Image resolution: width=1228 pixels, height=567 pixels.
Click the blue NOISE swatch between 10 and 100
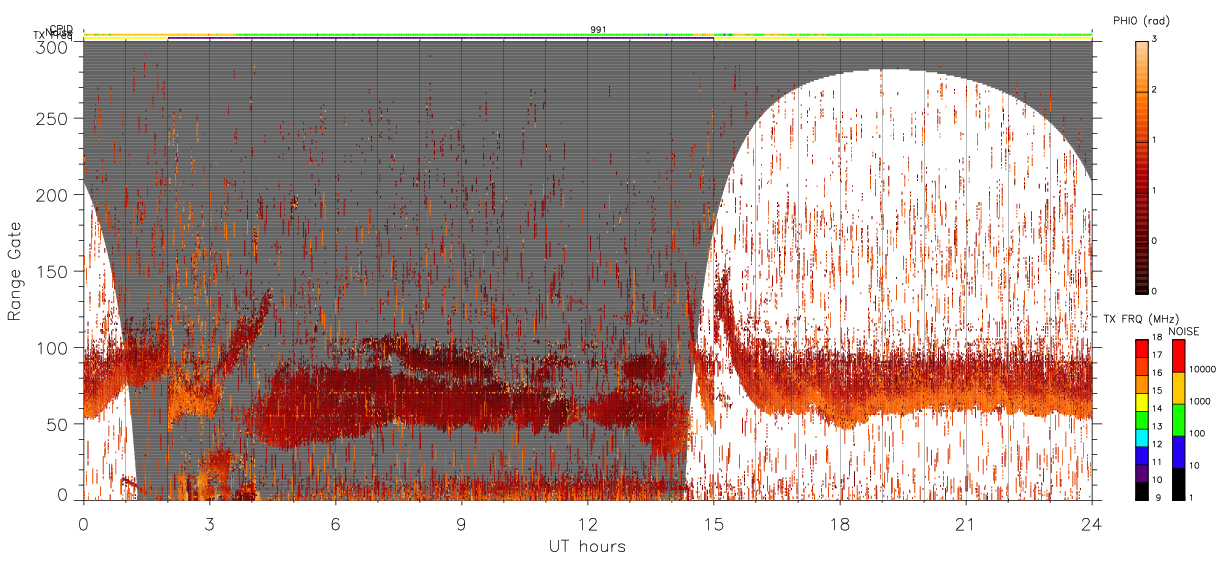click(x=1178, y=452)
